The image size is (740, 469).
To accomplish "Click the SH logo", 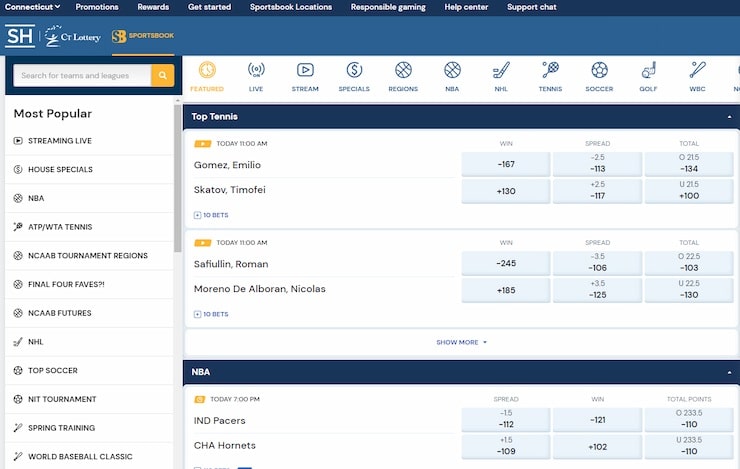I will coord(20,36).
